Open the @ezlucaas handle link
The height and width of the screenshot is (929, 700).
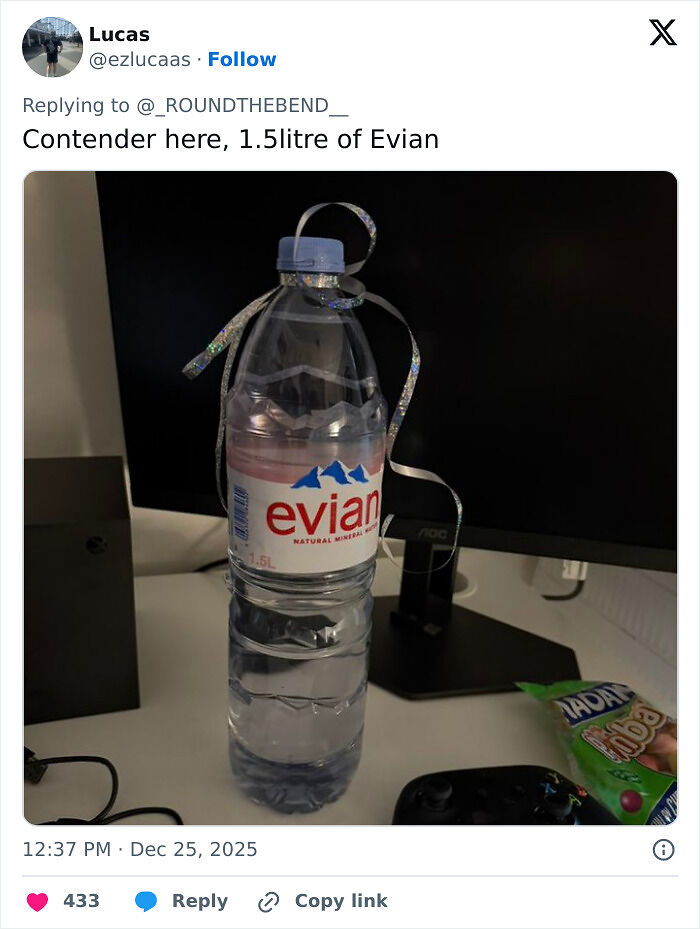[140, 59]
